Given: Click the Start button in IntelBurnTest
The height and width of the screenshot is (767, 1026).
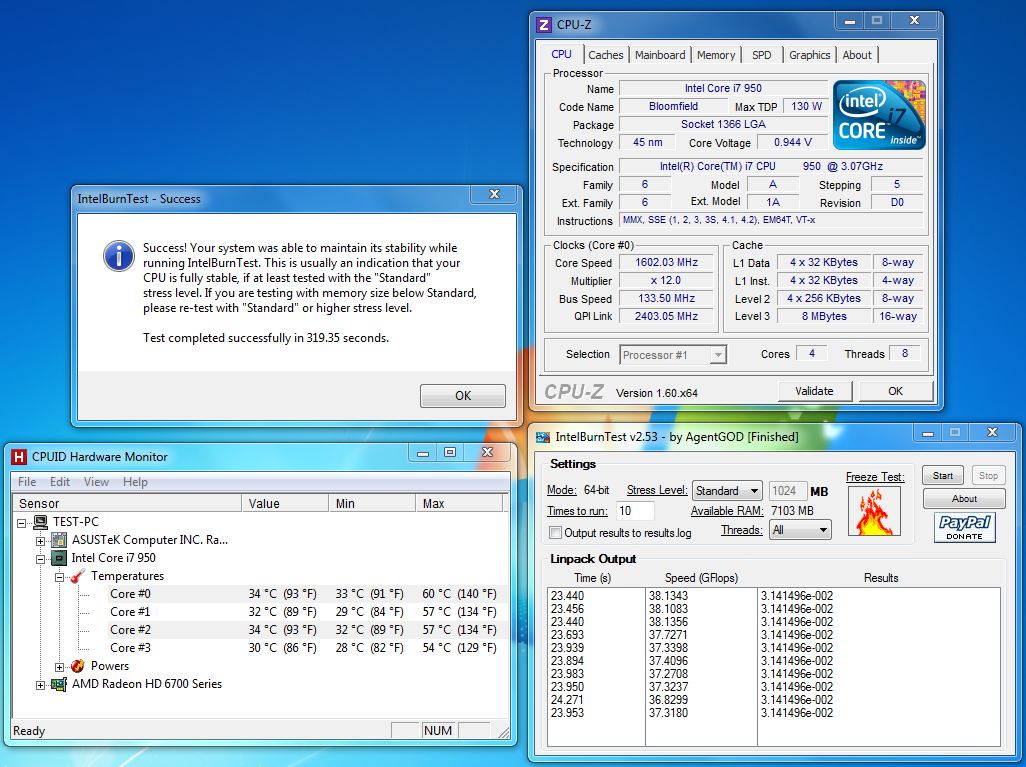Looking at the screenshot, I should click(943, 476).
